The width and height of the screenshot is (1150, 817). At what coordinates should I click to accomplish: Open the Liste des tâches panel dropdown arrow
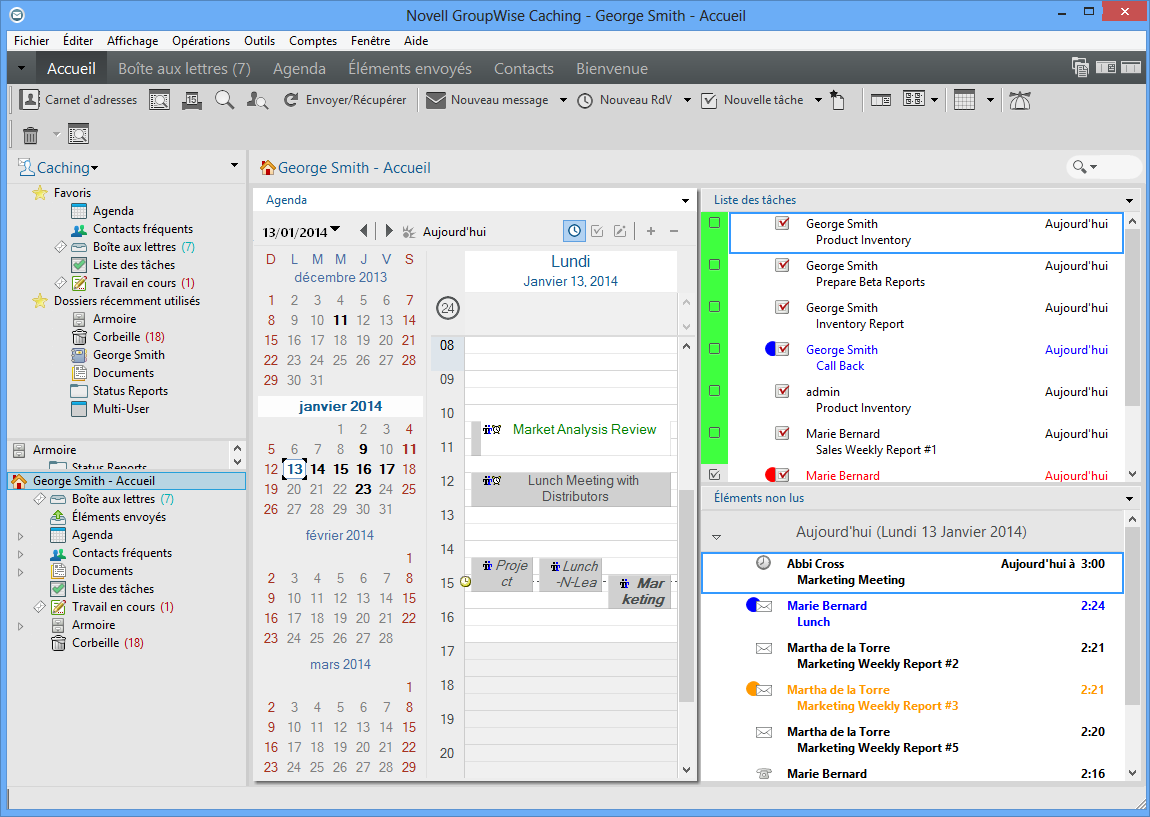[1129, 200]
